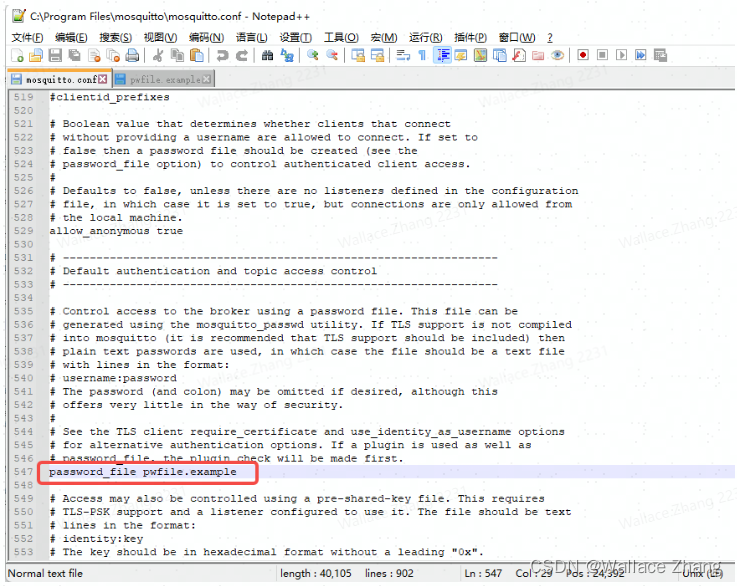Click the '# identity:key' comment line

96,539
